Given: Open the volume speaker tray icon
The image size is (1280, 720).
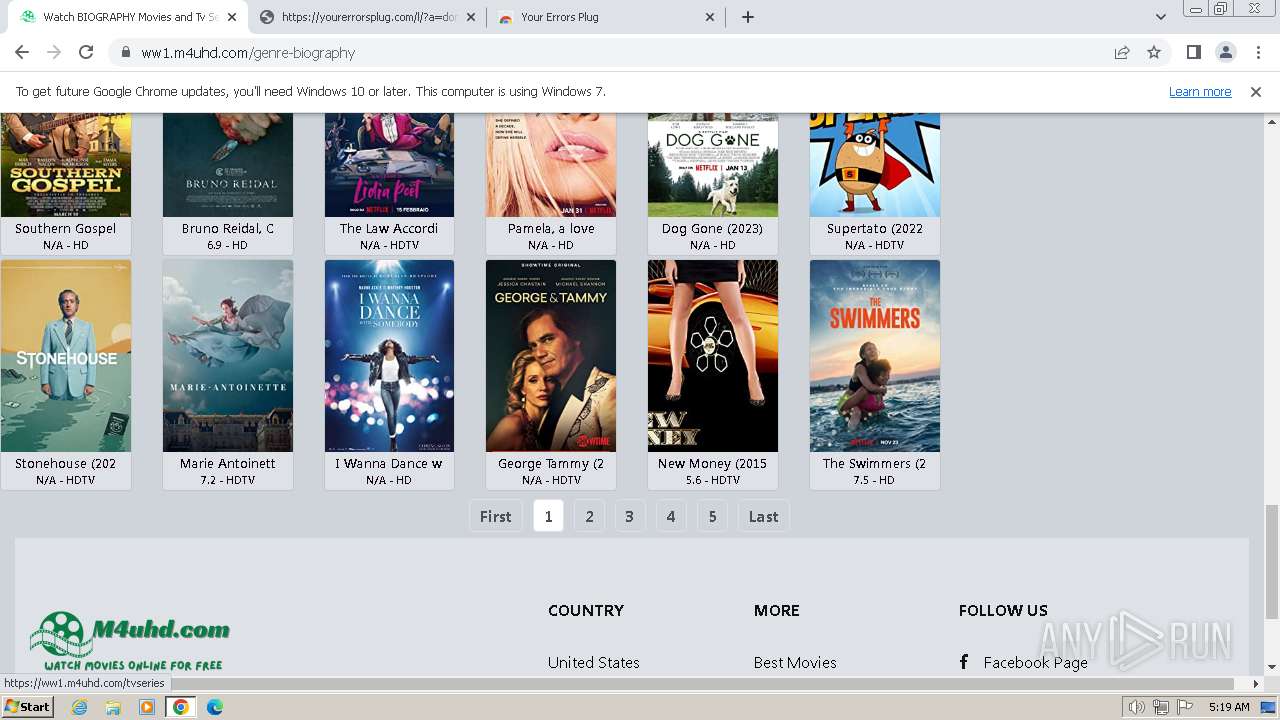Looking at the screenshot, I should tap(1137, 707).
